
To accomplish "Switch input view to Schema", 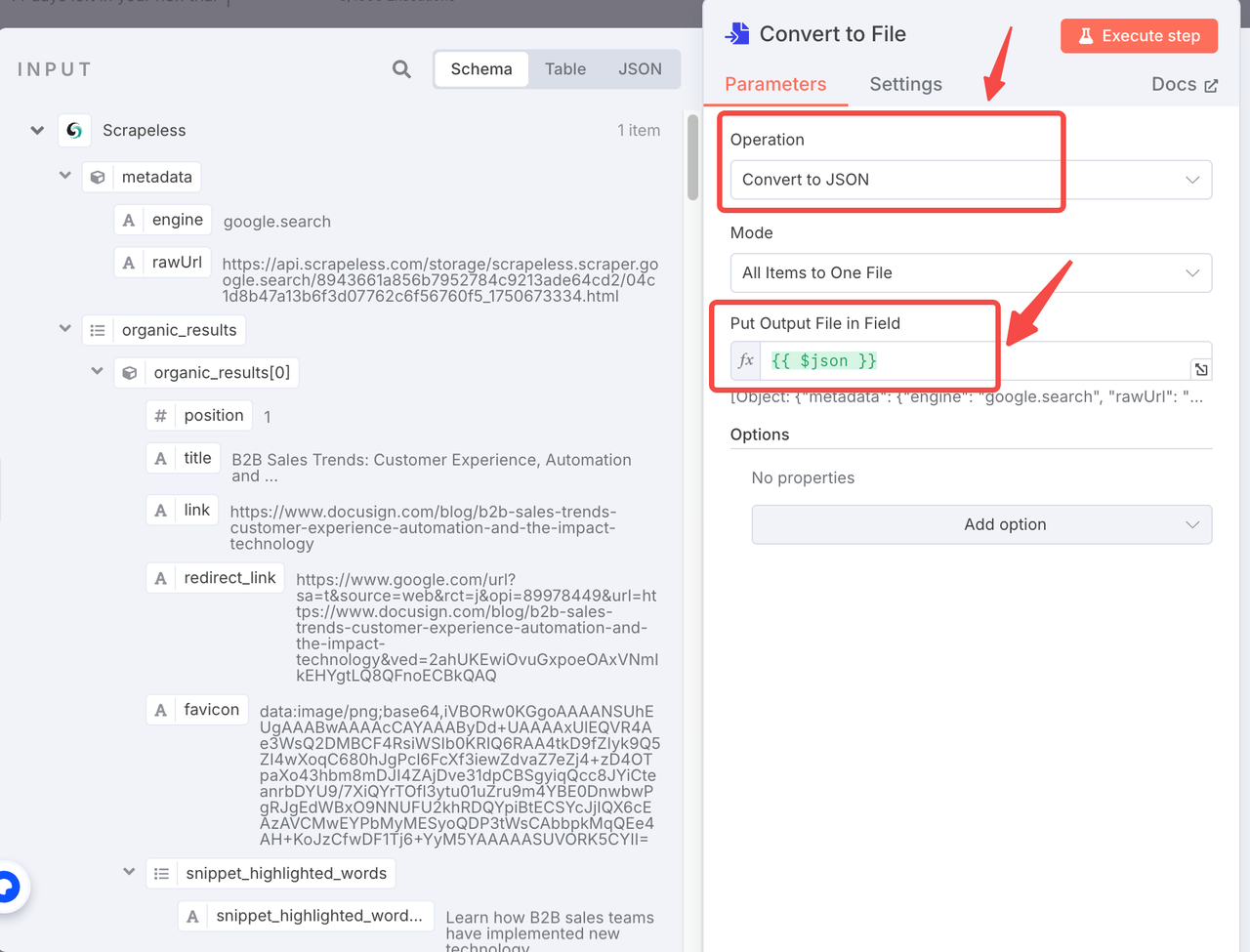I will pos(481,69).
